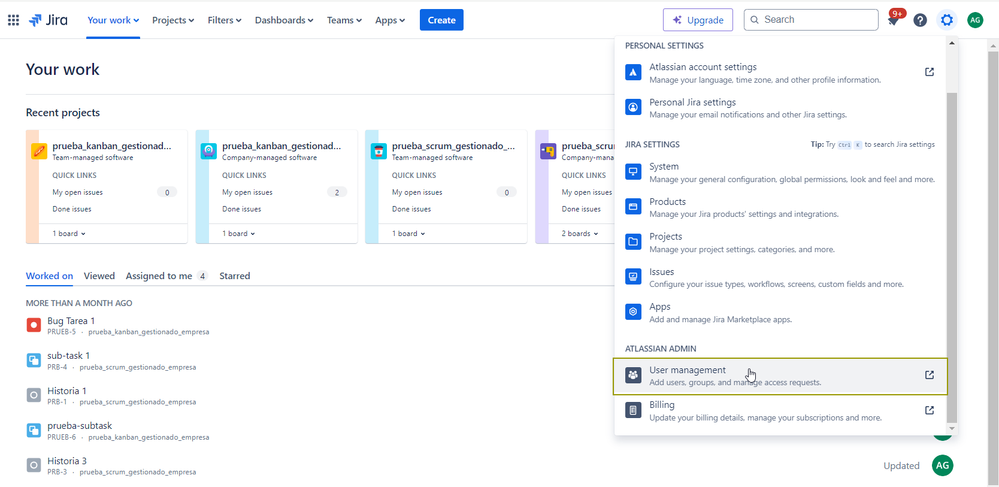Screen dimensions: 999x487
Task: Switch to the Assigned to me tab
Action: 166,276
